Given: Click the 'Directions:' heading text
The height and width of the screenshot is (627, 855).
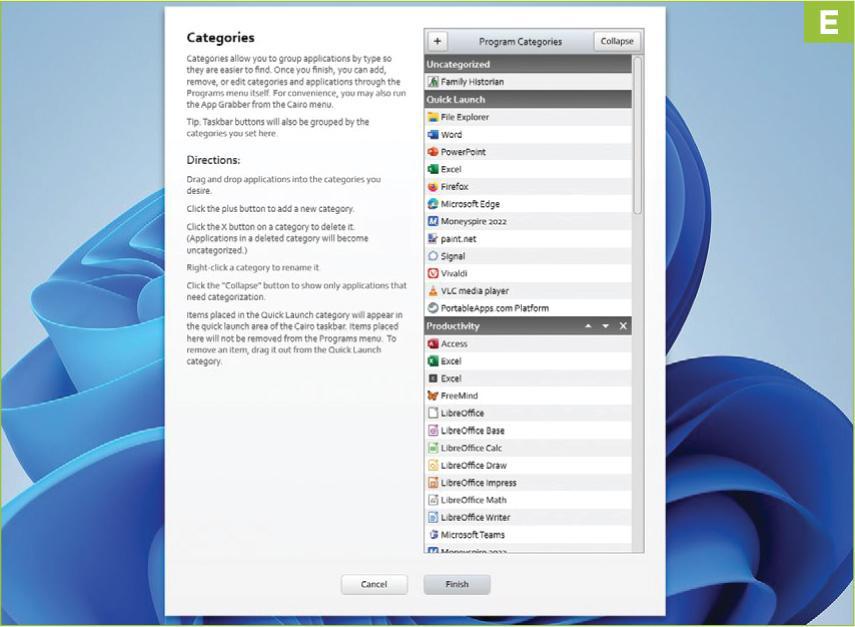Looking at the screenshot, I should (x=213, y=160).
